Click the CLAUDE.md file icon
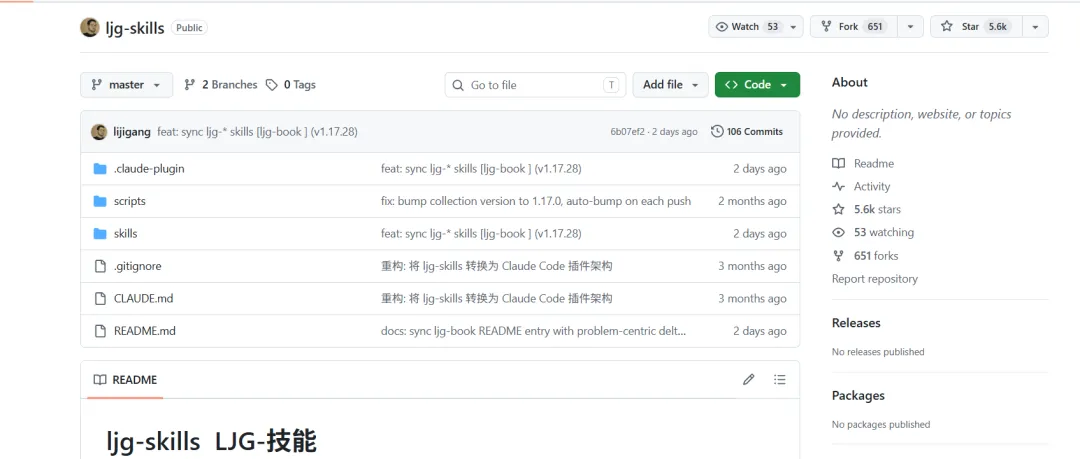1080x459 pixels. pyautogui.click(x=100, y=298)
